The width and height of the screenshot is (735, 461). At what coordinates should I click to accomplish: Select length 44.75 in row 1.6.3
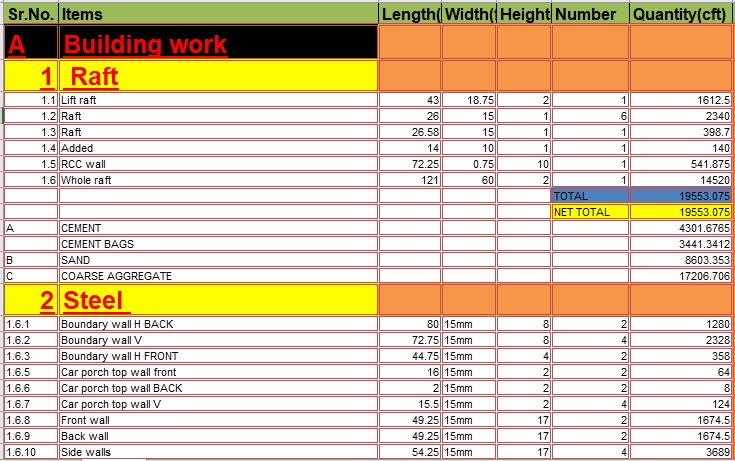[410, 356]
